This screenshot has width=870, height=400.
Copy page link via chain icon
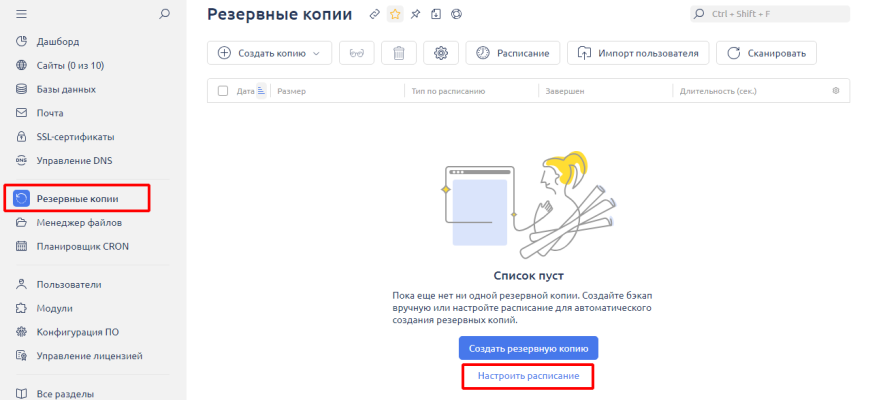(x=375, y=14)
